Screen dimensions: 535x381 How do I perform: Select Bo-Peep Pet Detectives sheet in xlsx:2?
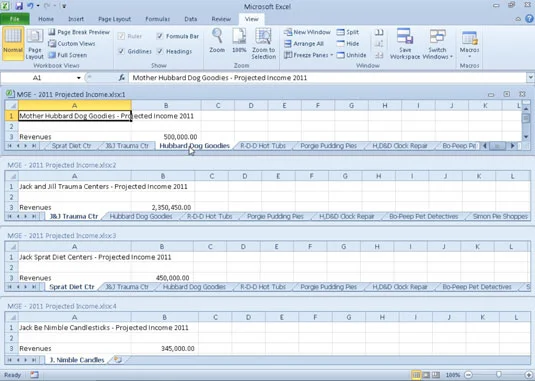coord(423,216)
